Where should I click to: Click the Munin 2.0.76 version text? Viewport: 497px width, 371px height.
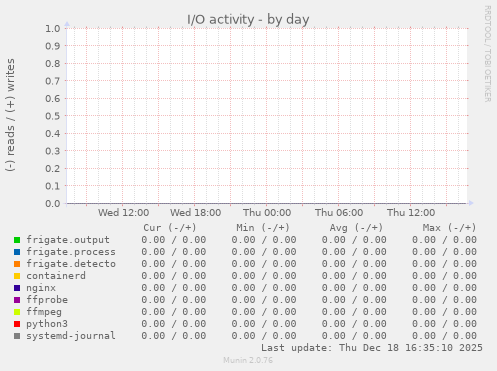(x=248, y=360)
